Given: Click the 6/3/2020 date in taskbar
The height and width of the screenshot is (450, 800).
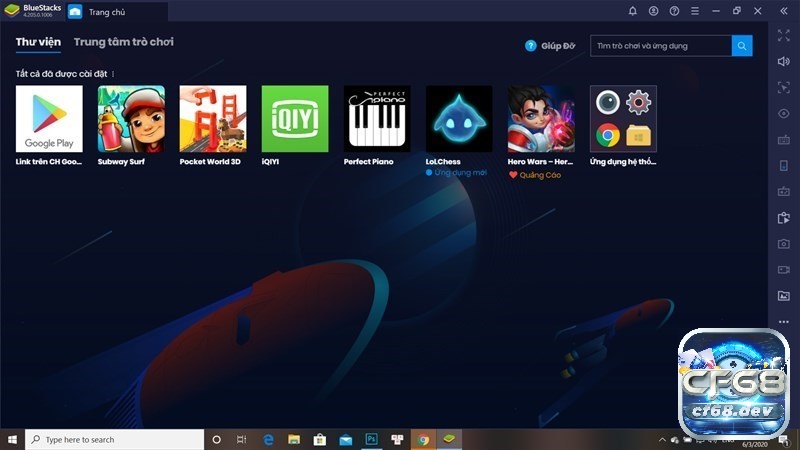Looking at the screenshot, I should pos(755,444).
